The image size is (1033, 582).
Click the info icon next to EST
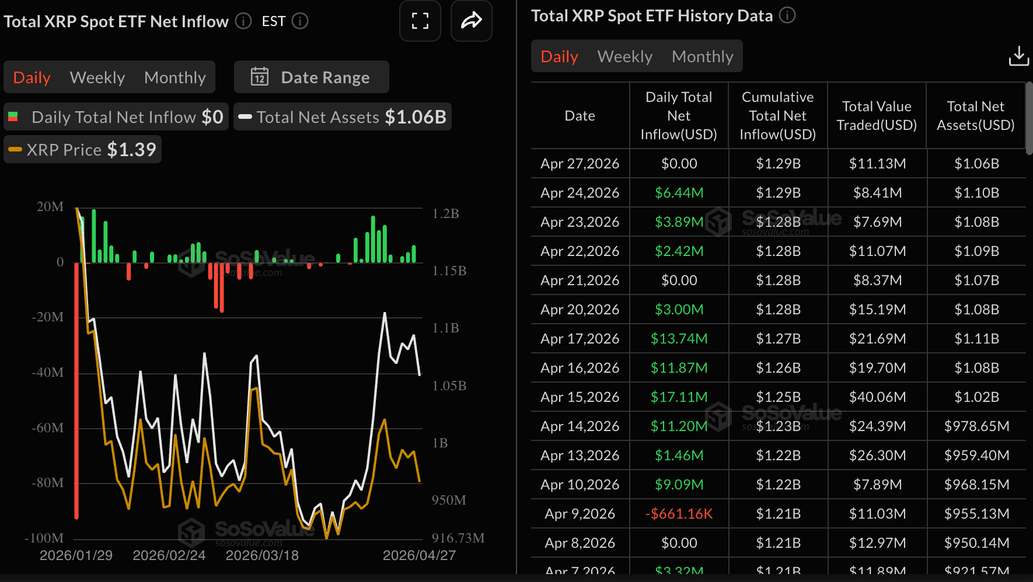tap(302, 20)
